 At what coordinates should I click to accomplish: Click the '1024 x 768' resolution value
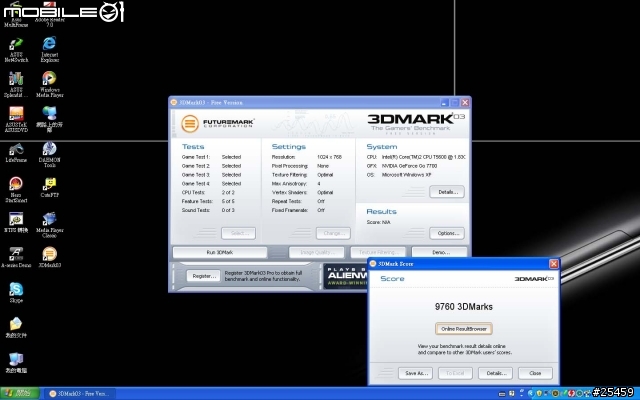point(329,157)
